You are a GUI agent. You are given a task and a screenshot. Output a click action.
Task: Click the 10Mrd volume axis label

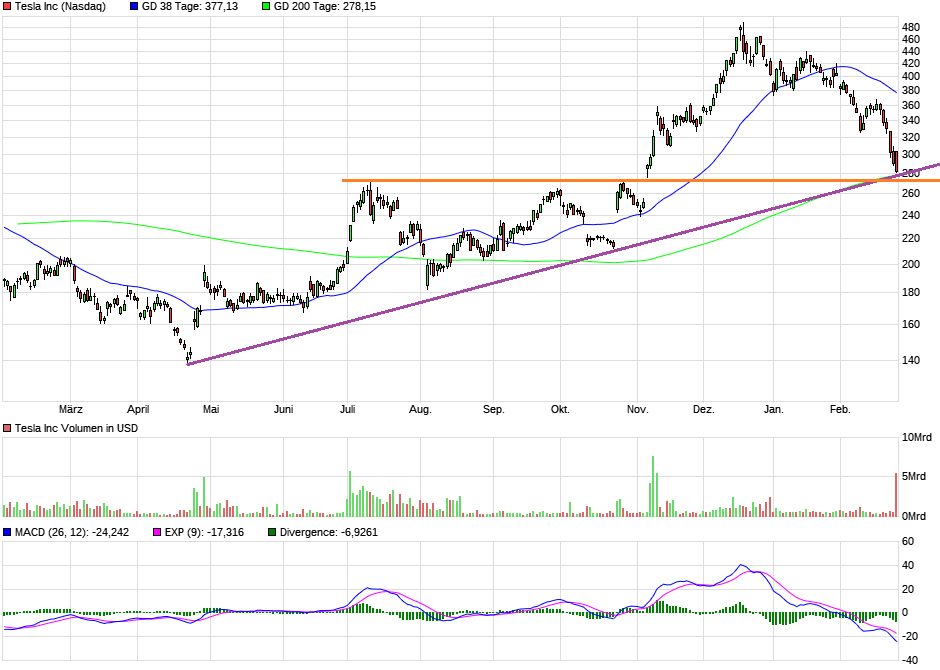[917, 437]
